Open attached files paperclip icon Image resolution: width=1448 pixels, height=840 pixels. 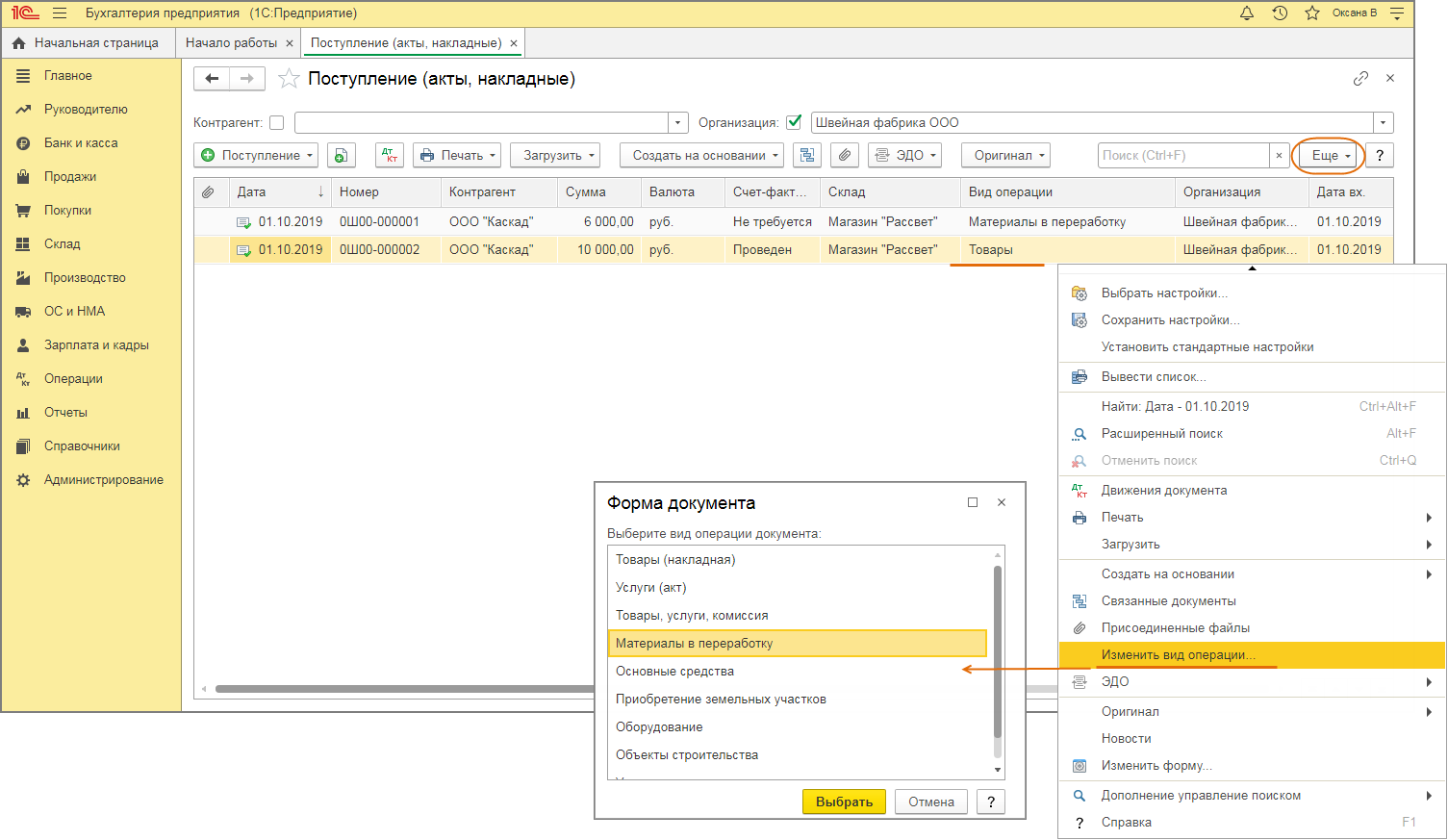[844, 155]
